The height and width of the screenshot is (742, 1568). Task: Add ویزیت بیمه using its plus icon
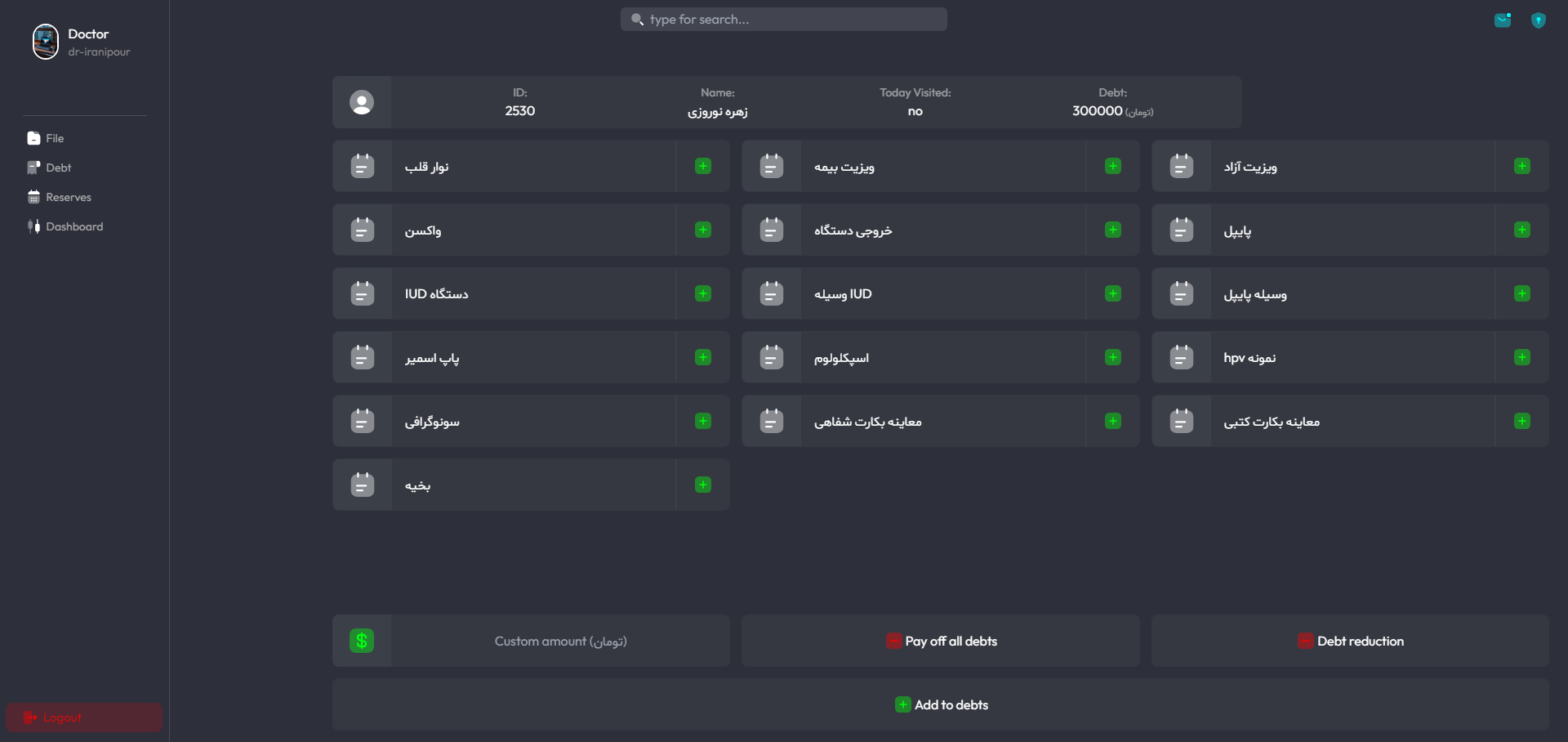click(1112, 167)
